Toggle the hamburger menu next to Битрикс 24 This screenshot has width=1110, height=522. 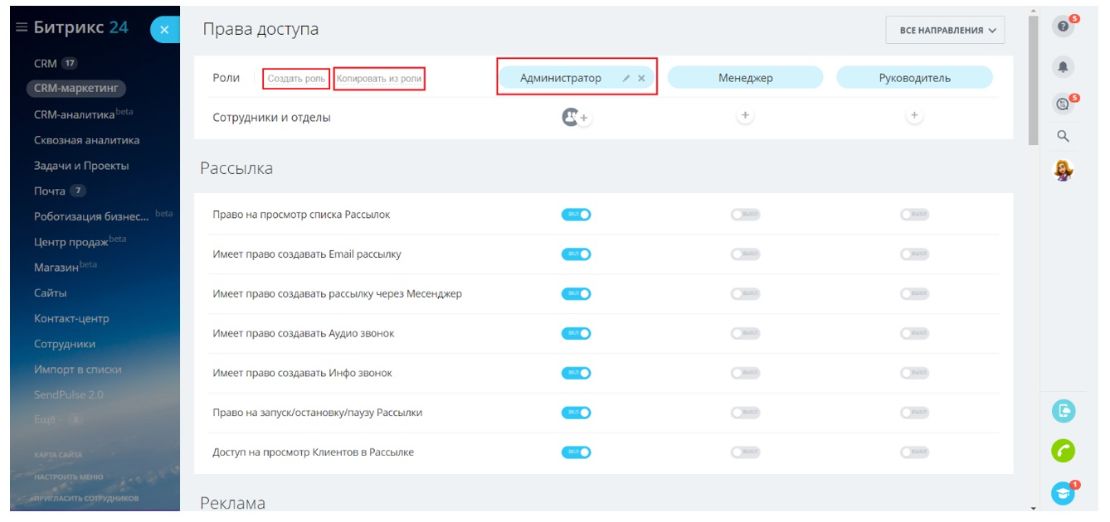pyautogui.click(x=21, y=28)
